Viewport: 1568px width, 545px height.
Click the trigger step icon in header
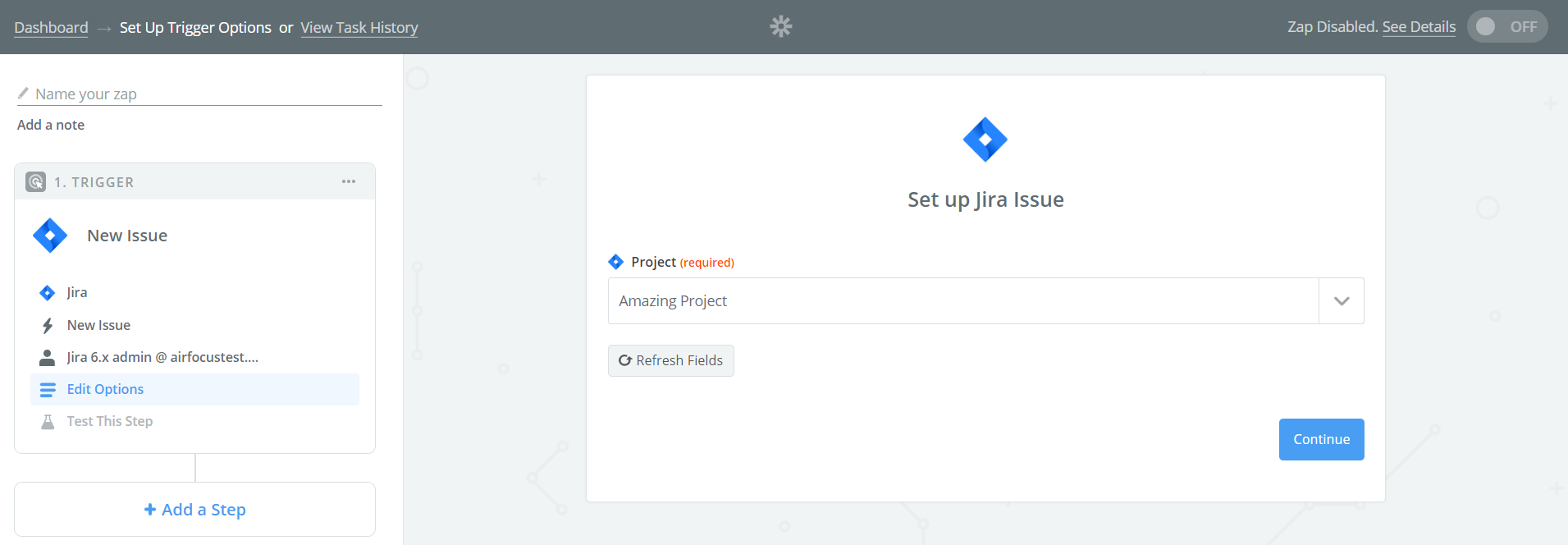36,181
